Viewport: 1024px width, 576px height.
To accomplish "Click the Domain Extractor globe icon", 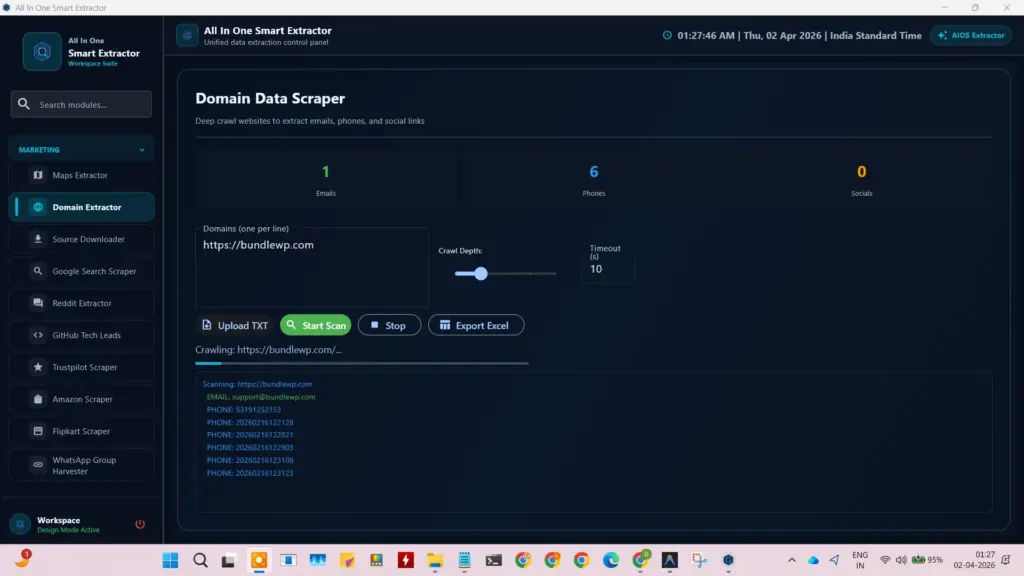I will [x=38, y=207].
